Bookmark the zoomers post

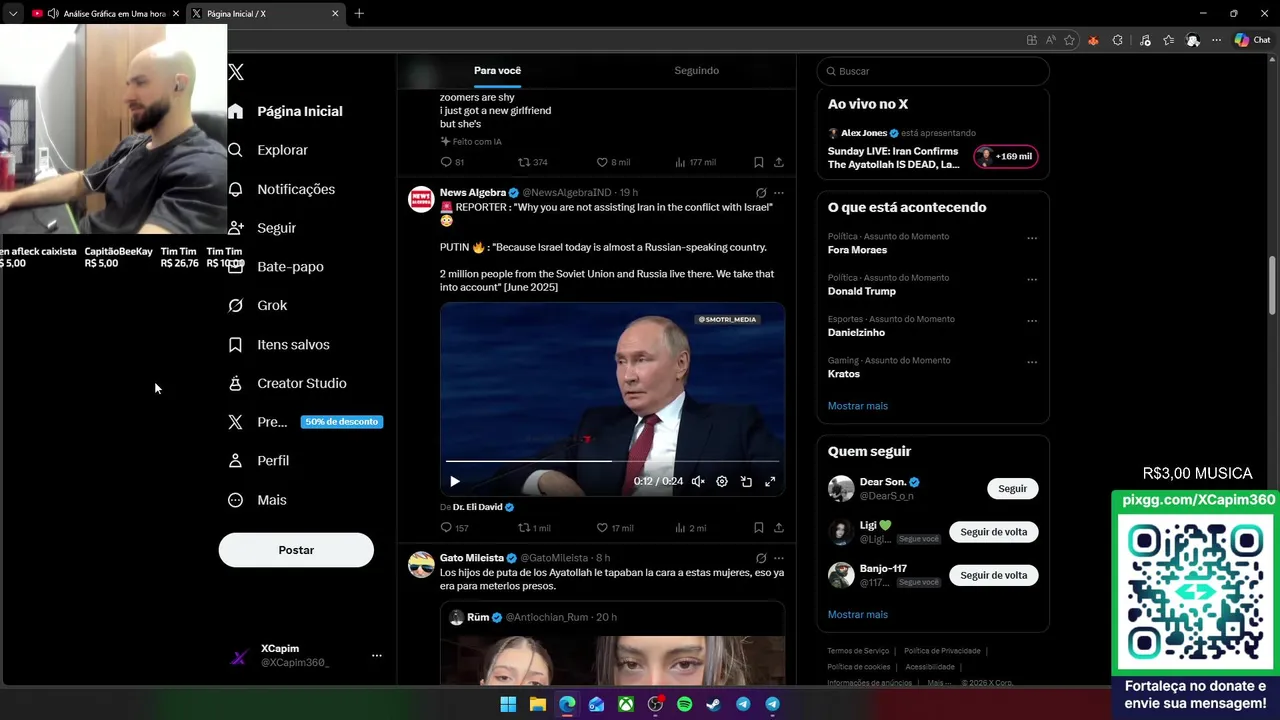pyautogui.click(x=759, y=162)
